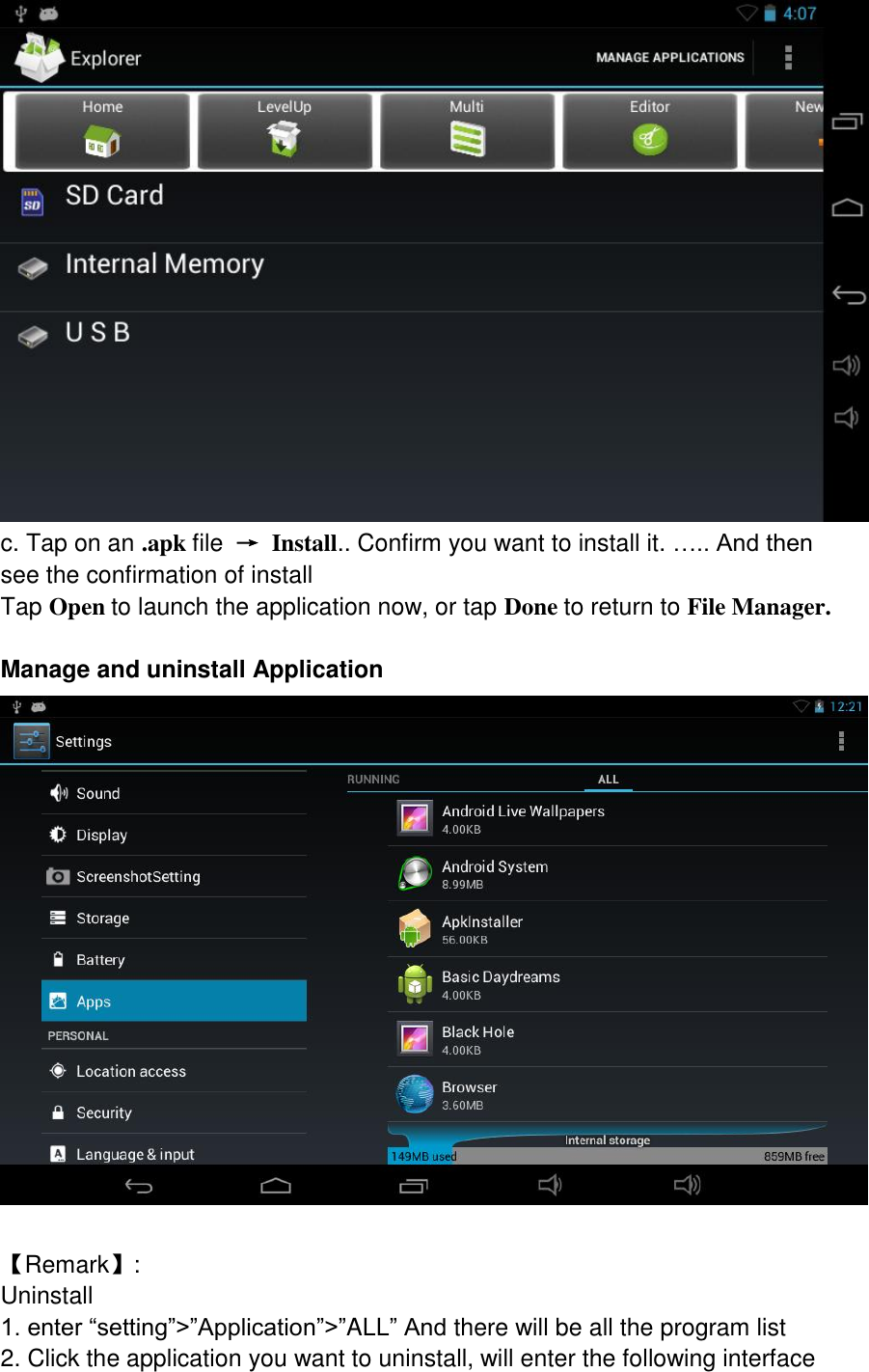Select the Multi tool in Explorer toolbar
869x1372 pixels.
coord(467,130)
